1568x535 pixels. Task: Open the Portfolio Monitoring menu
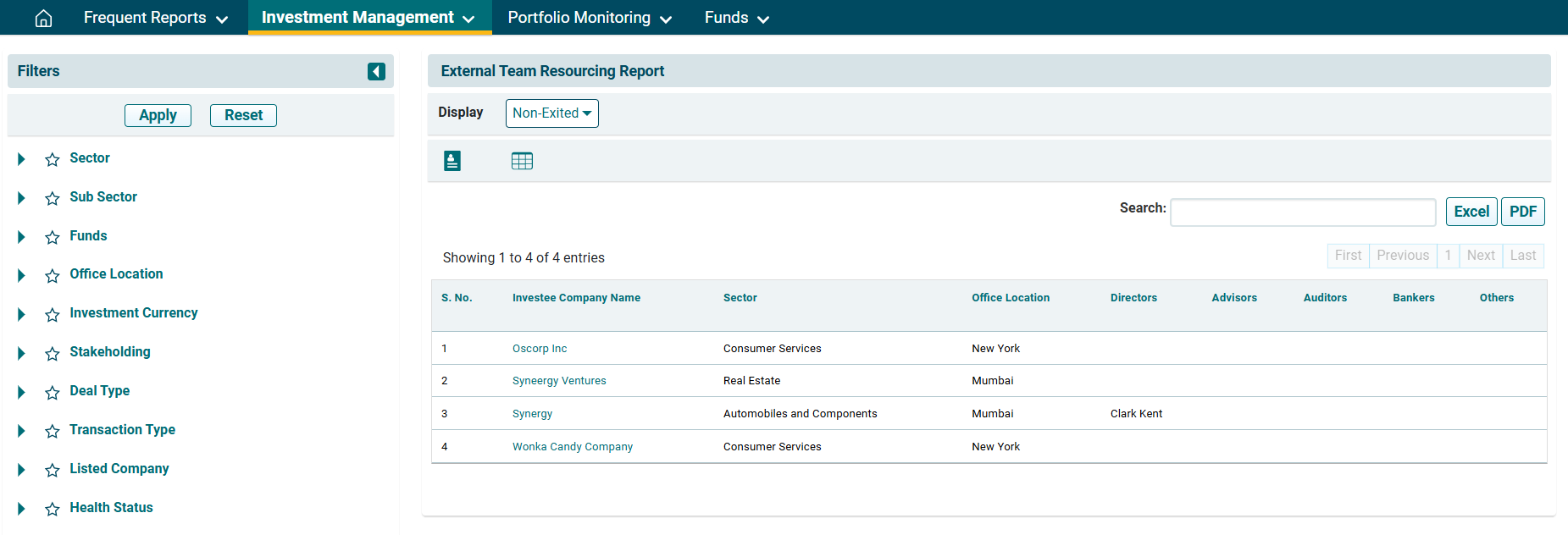[x=590, y=18]
